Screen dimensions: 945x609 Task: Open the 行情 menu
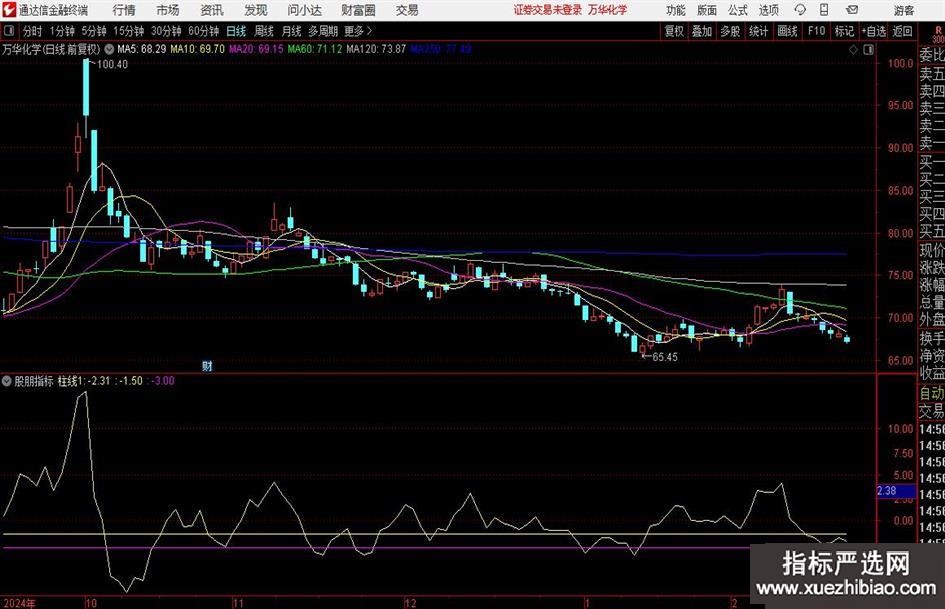[124, 10]
